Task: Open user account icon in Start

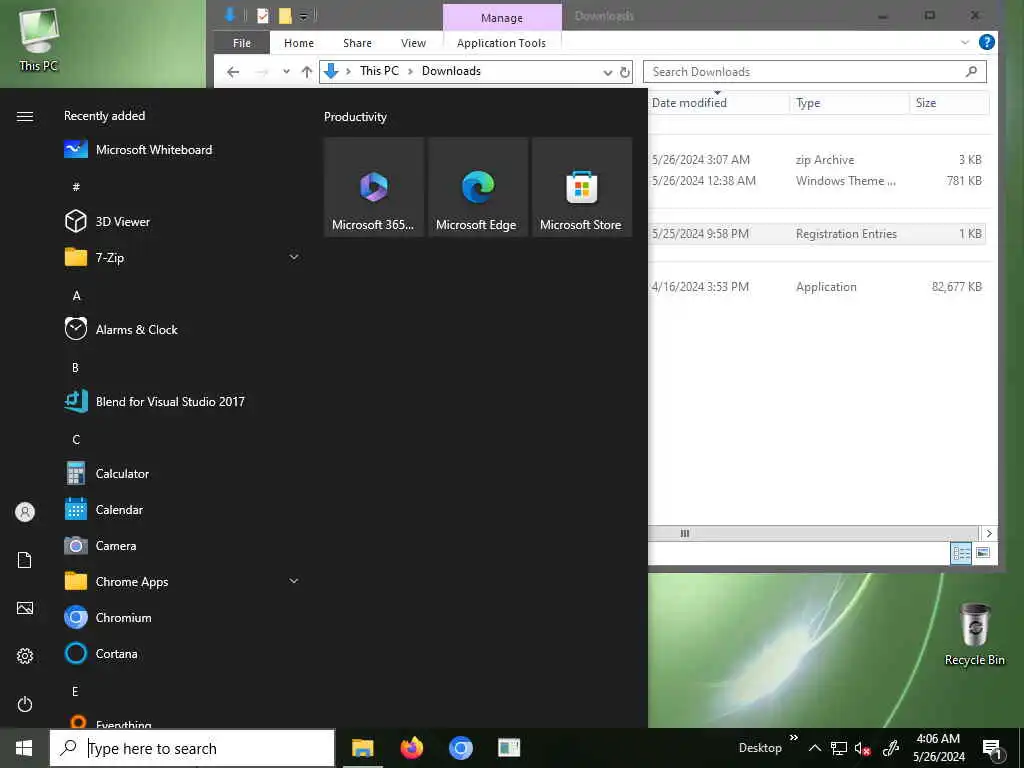Action: (x=25, y=511)
